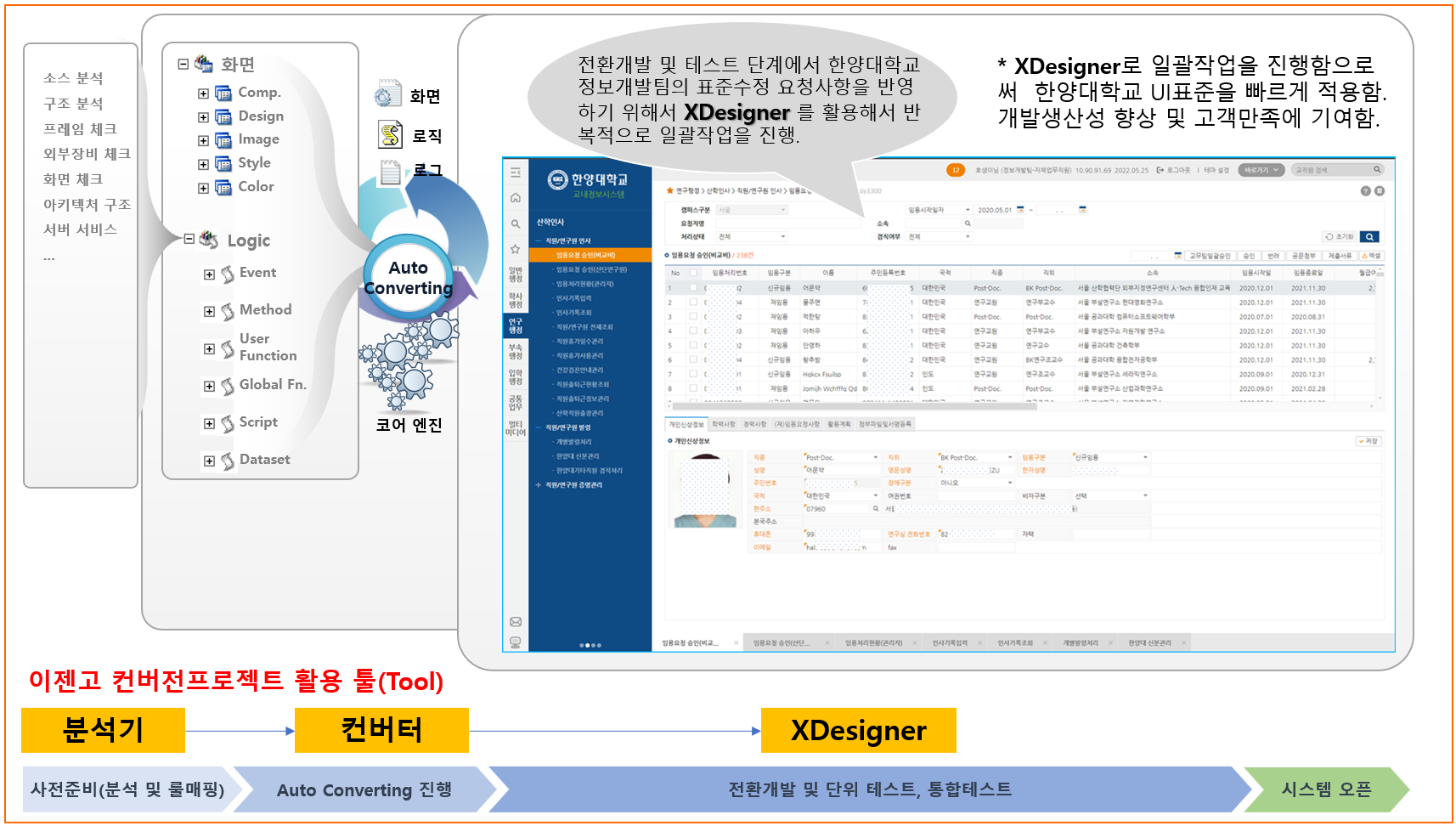The height and width of the screenshot is (826, 1456).
Task: Open the 인사기록입력 bottom tab
Action: click(x=950, y=642)
